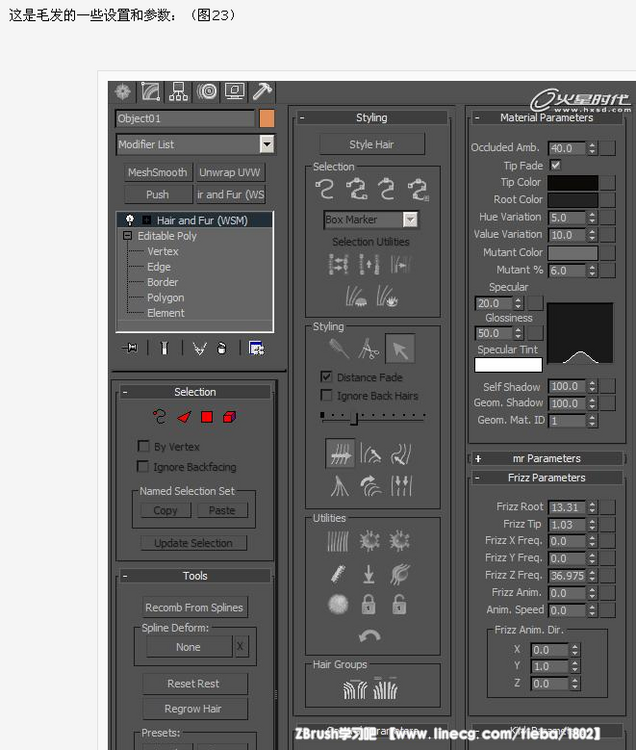This screenshot has height=750, width=636.
Task: Toggle Show End Result icon
Action: [164, 348]
